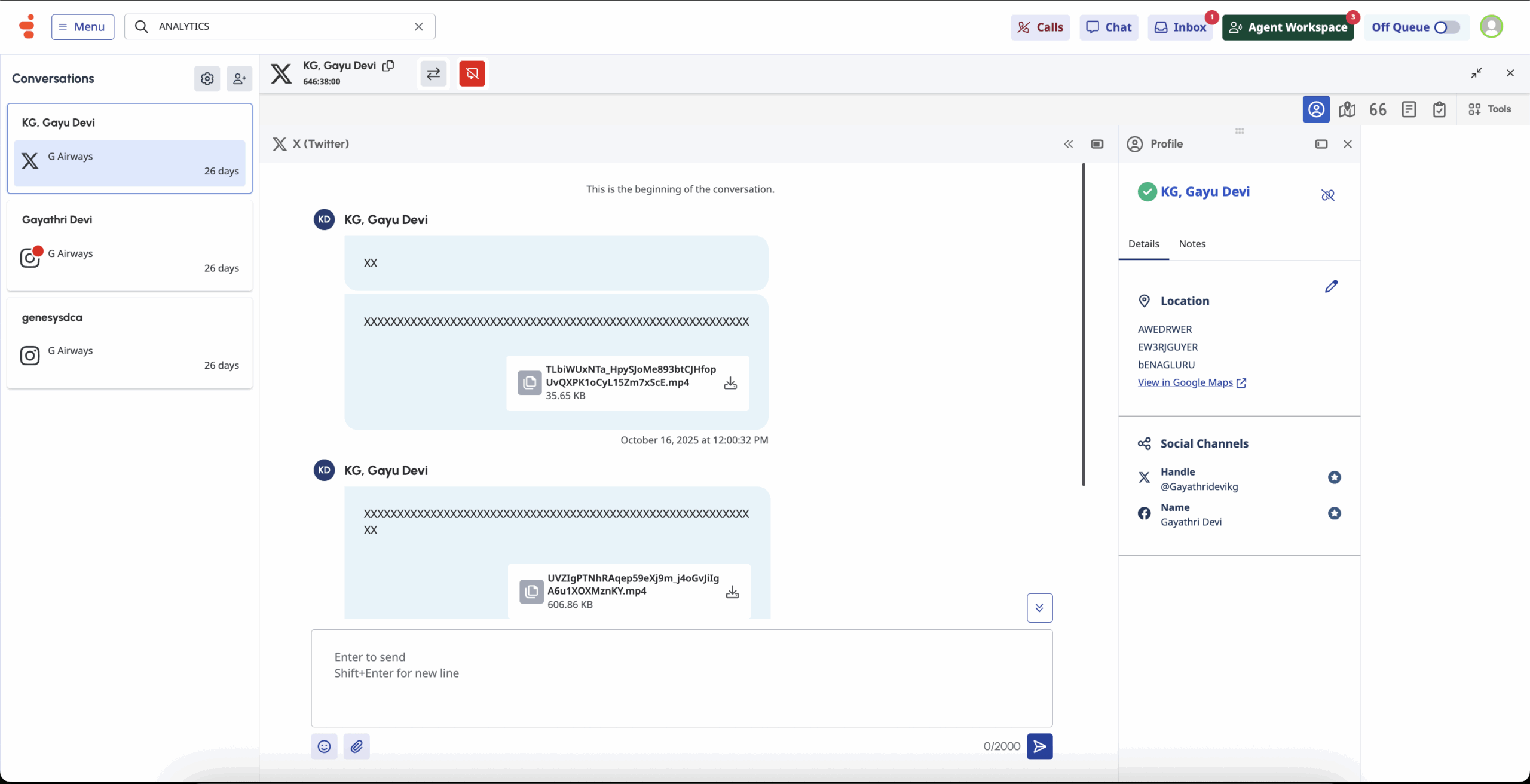Image resolution: width=1530 pixels, height=784 pixels.
Task: Click the message text input field
Action: pyautogui.click(x=681, y=678)
